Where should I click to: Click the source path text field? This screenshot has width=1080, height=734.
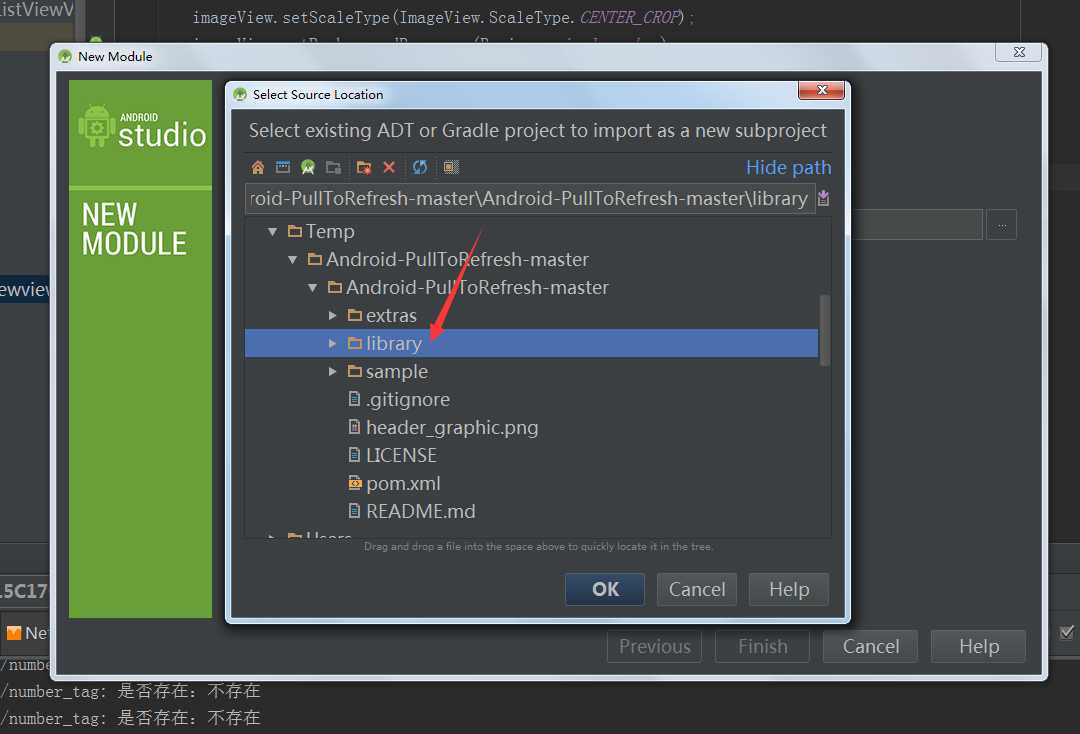pos(530,198)
